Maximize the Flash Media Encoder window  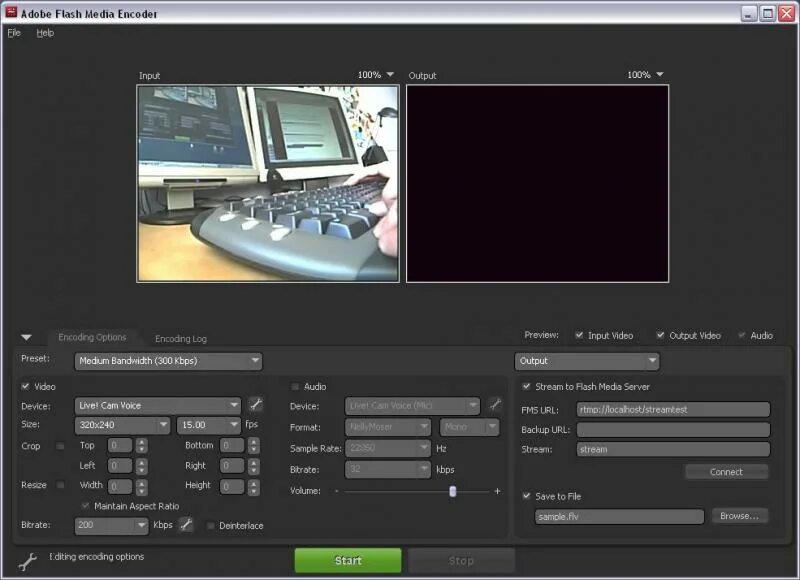point(767,14)
